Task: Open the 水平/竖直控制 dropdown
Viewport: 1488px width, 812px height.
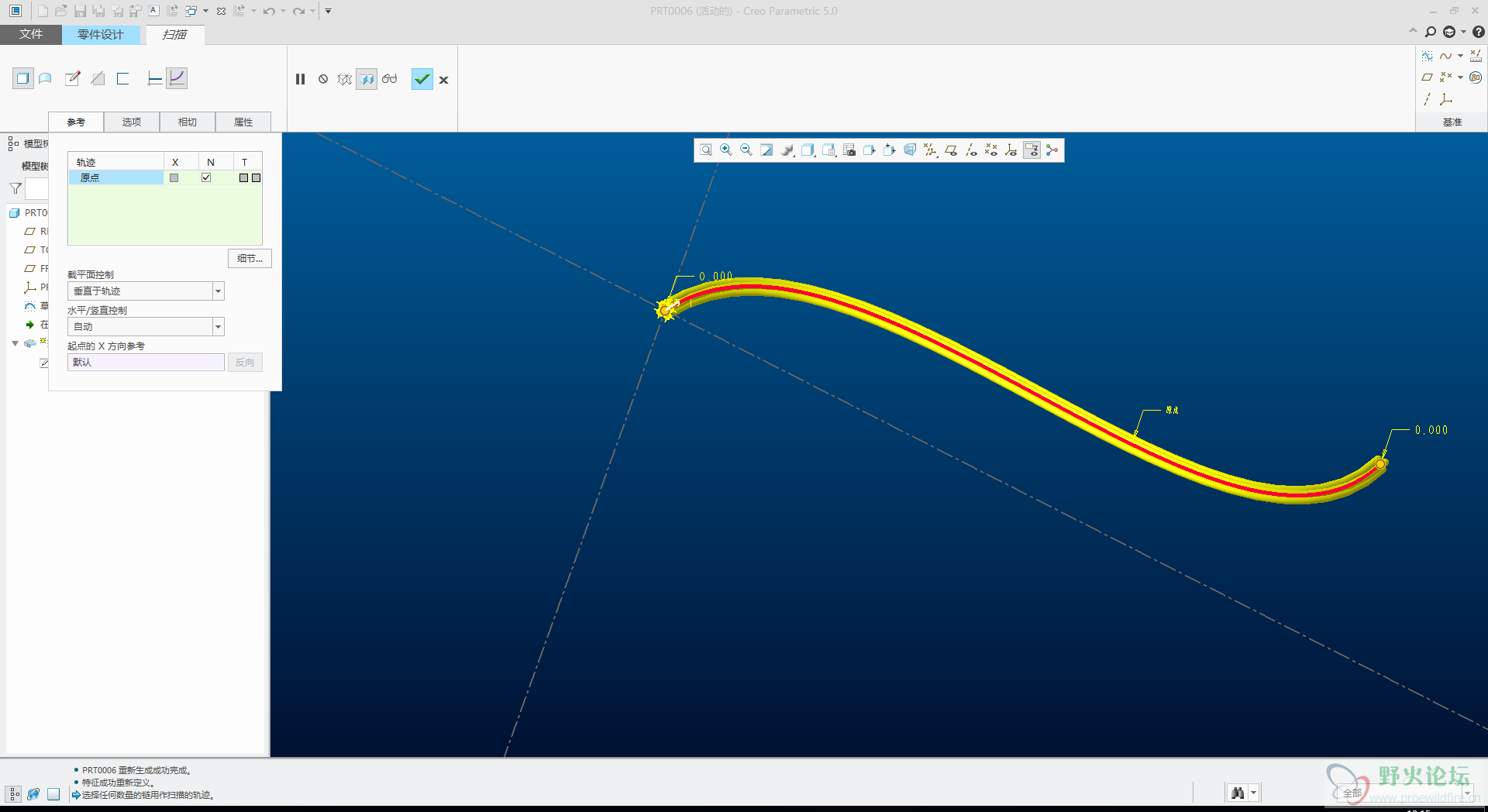Action: [x=146, y=327]
